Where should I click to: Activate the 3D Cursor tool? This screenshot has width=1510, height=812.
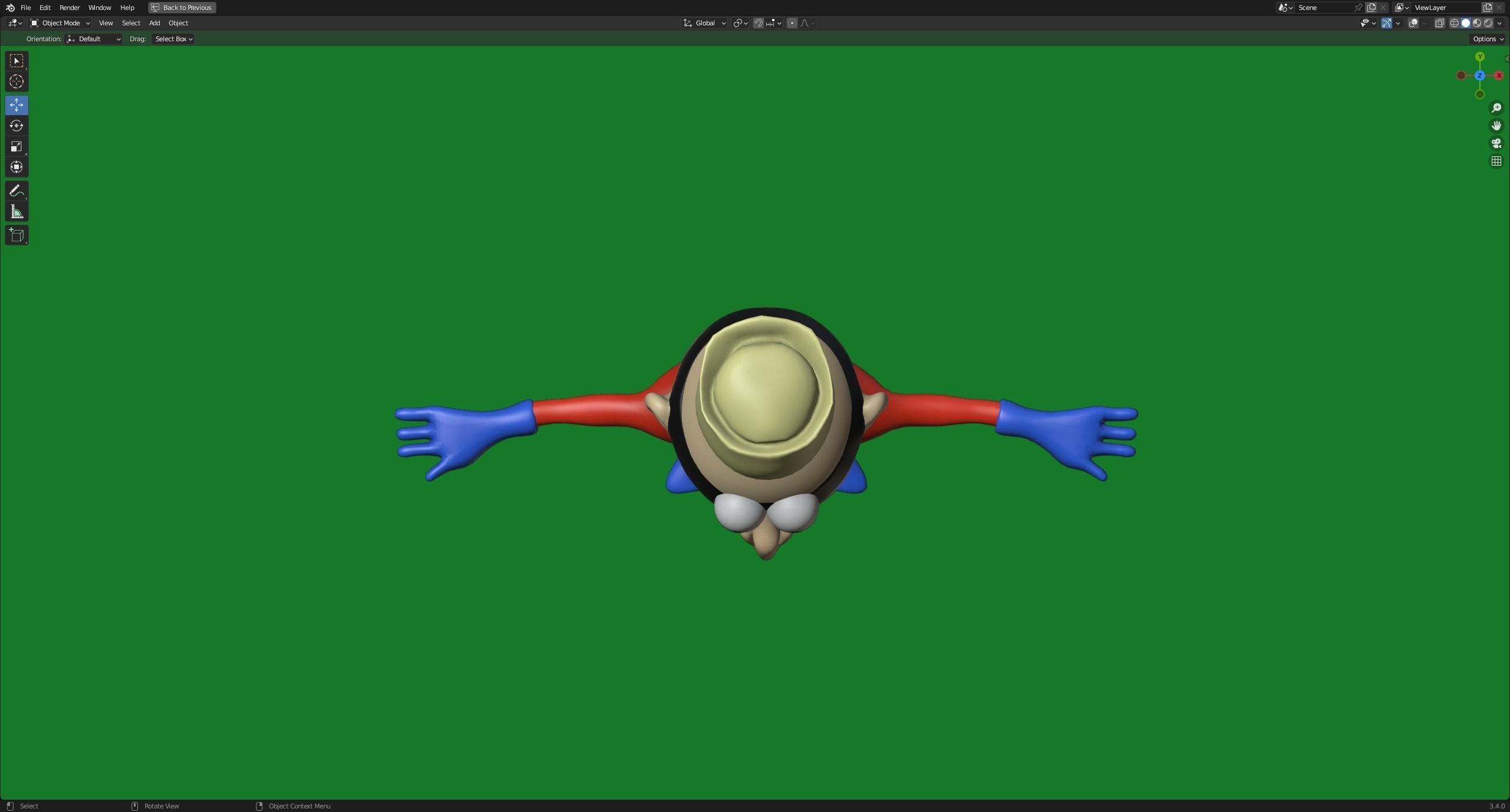[x=17, y=81]
